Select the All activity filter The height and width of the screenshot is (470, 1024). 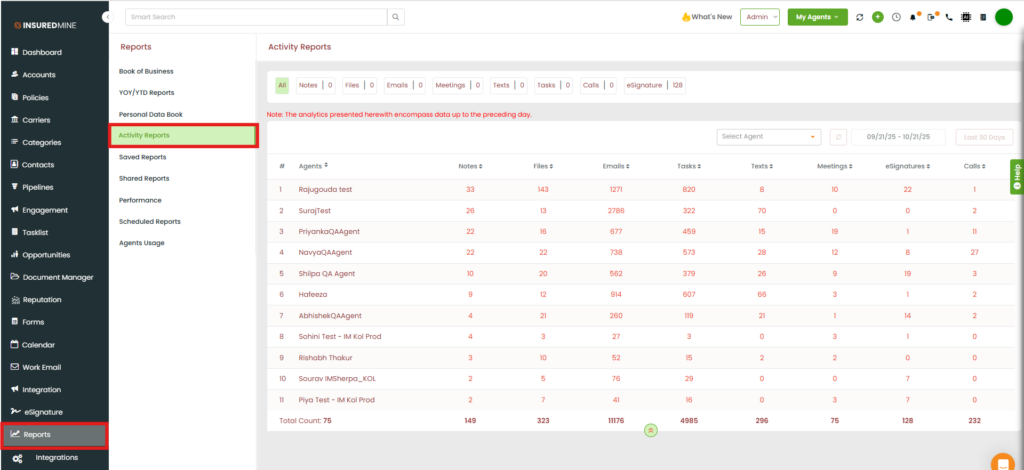pyautogui.click(x=282, y=86)
